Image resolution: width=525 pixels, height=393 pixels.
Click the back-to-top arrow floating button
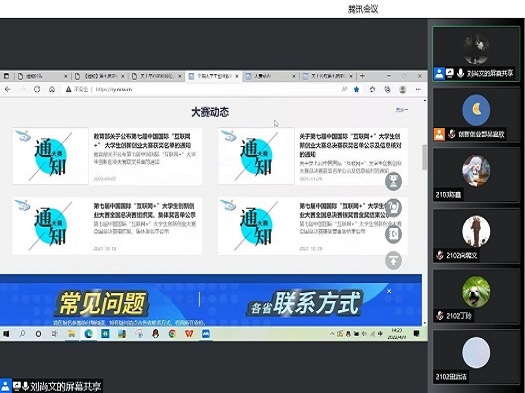393,260
